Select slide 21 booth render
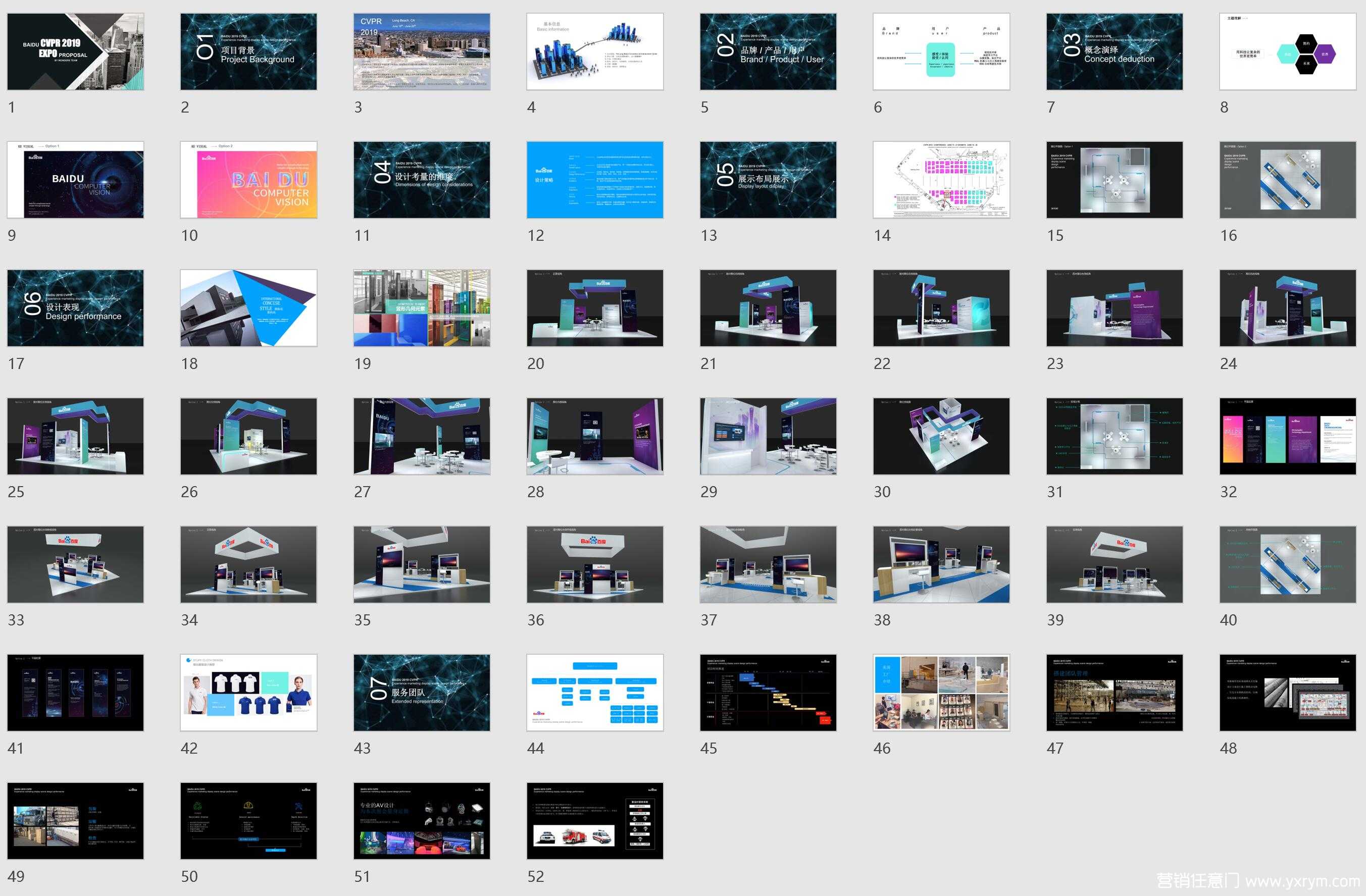Viewport: 1366px width, 896px height. (768, 308)
